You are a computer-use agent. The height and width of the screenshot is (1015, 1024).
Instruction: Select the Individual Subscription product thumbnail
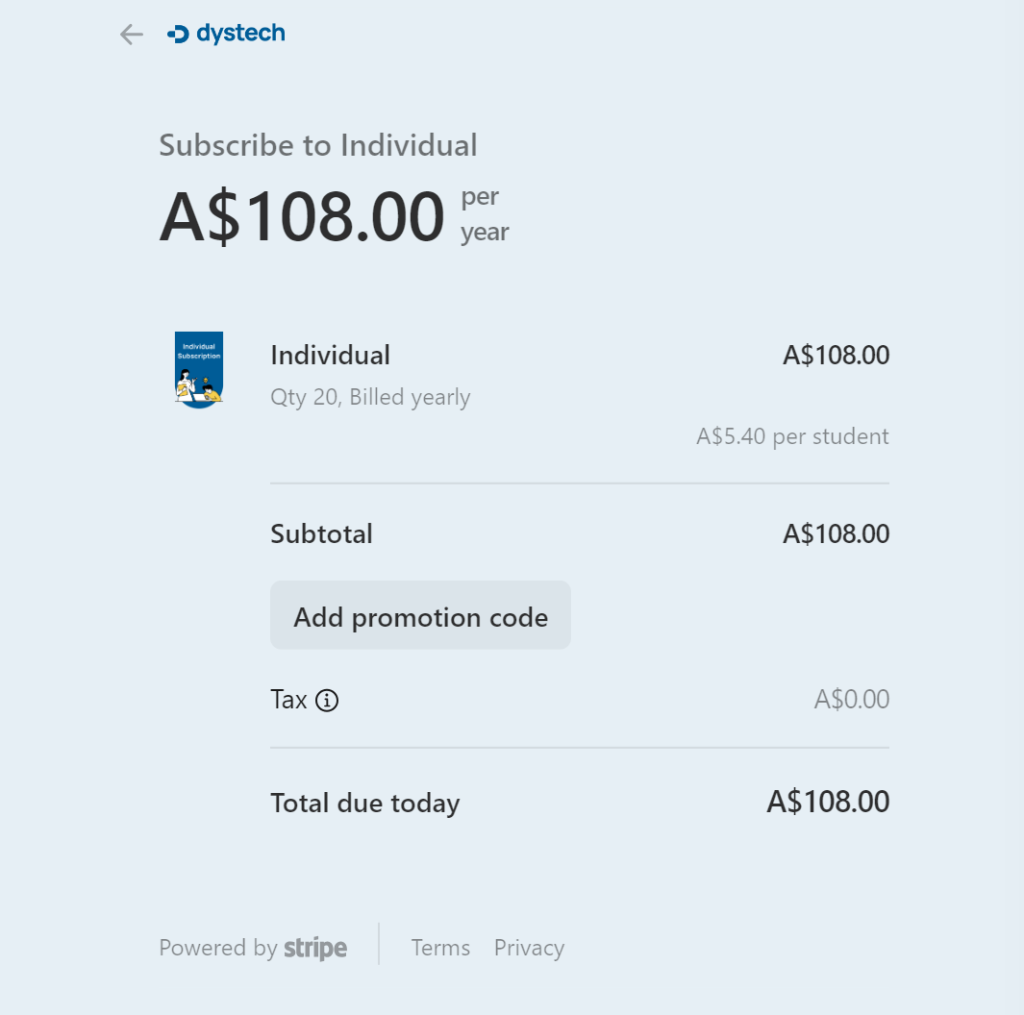(199, 370)
